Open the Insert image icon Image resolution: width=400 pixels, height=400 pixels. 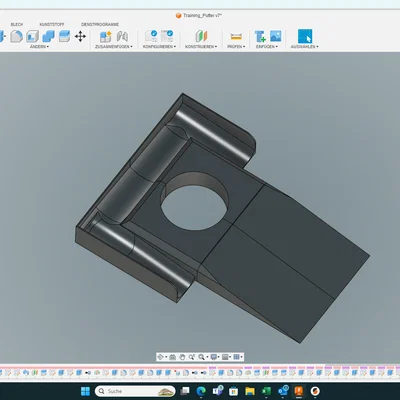[276, 36]
